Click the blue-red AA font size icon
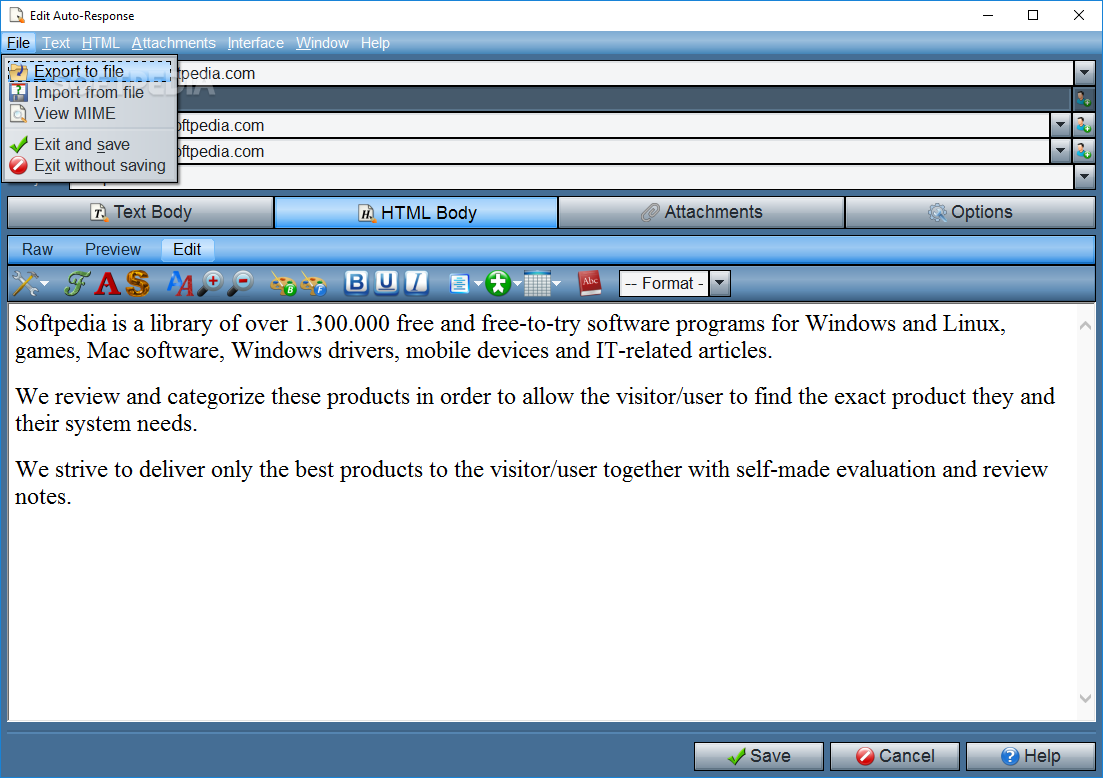This screenshot has height=778, width=1103. (179, 283)
